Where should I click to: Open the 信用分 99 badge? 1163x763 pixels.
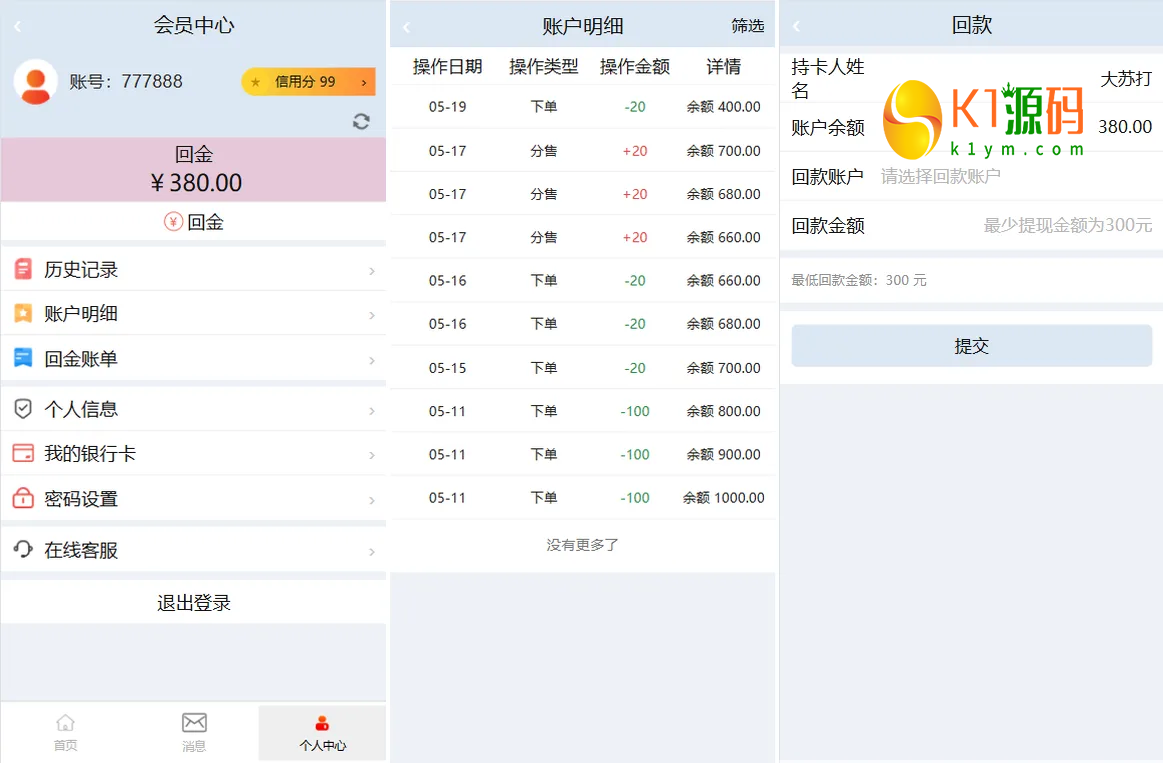(x=308, y=82)
